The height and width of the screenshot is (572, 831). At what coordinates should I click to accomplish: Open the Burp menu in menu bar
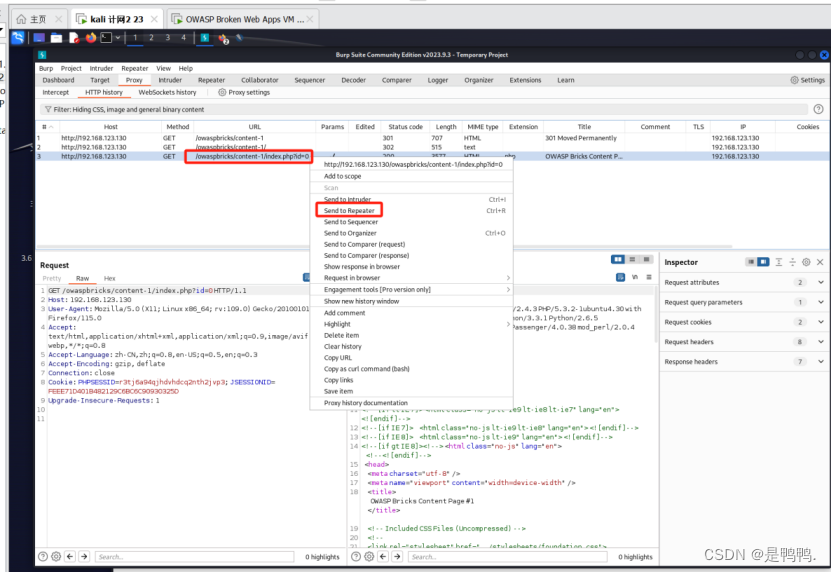[46, 68]
